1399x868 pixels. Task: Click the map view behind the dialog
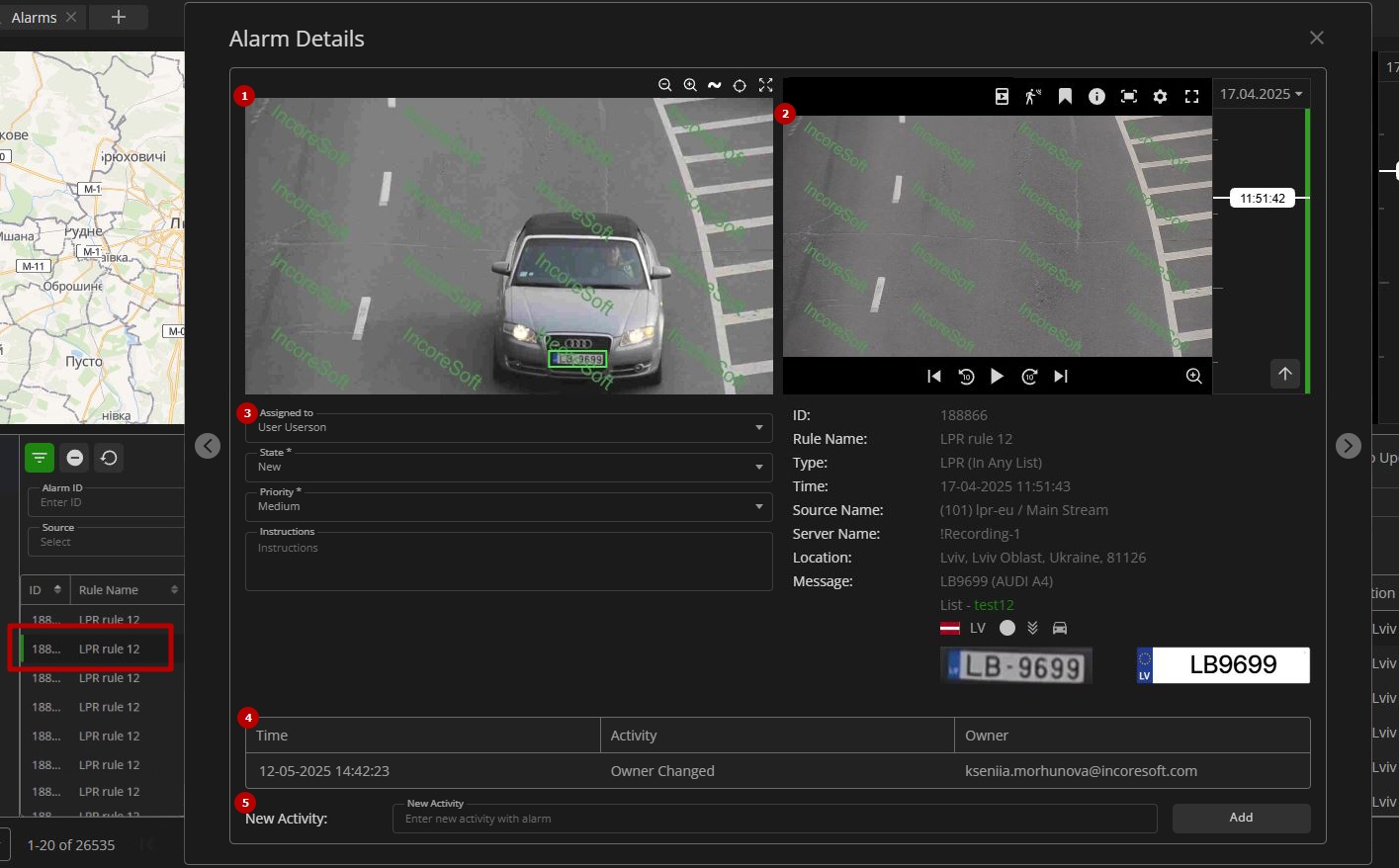pos(92,237)
